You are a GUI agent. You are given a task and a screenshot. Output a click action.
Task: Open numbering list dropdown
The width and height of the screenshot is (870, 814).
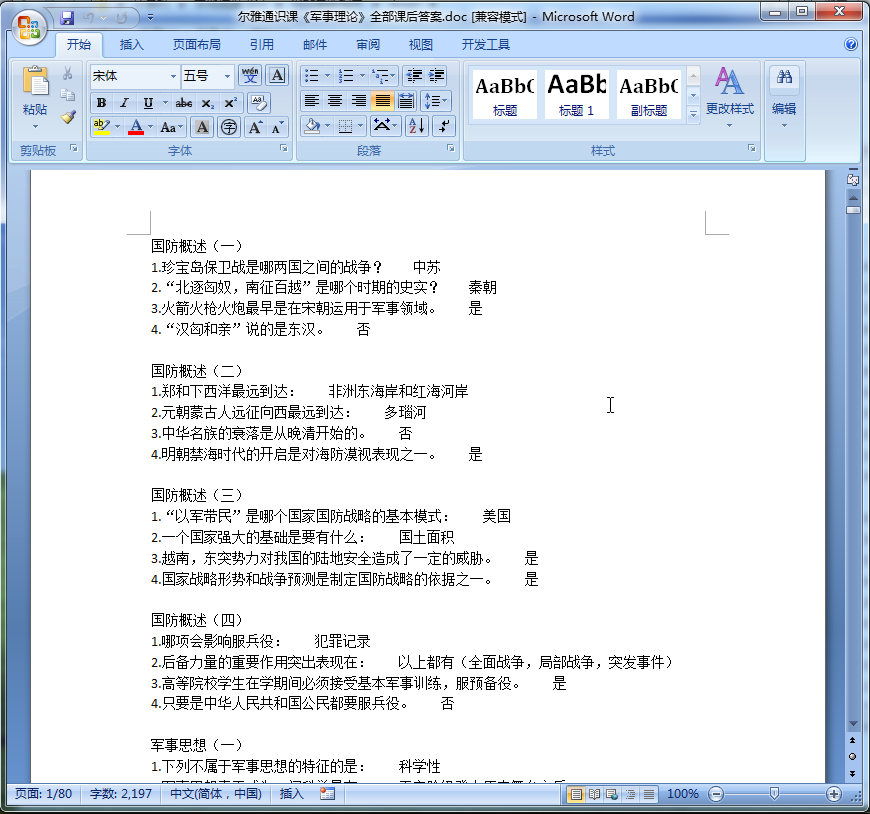(362, 75)
